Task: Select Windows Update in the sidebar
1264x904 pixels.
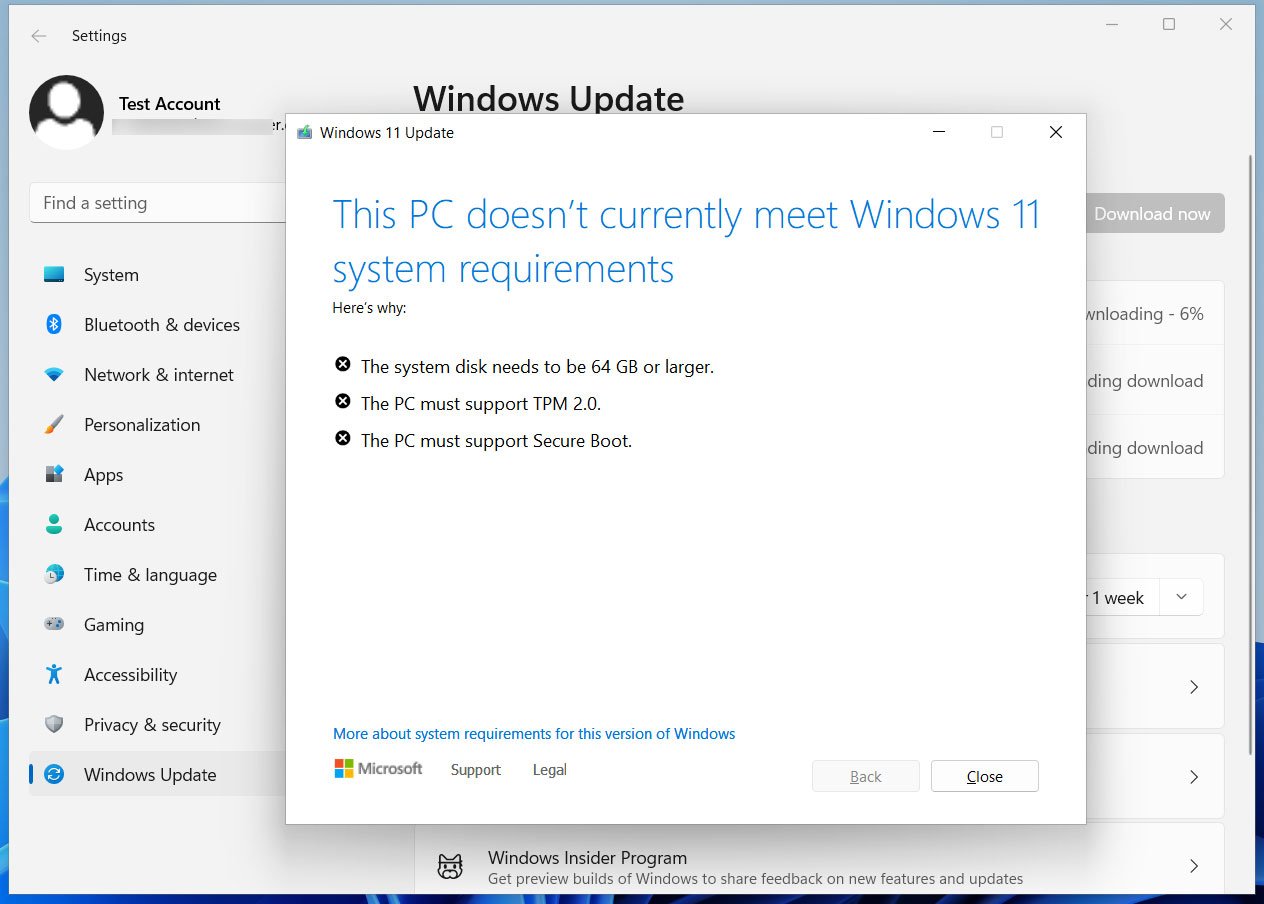Action: (150, 774)
